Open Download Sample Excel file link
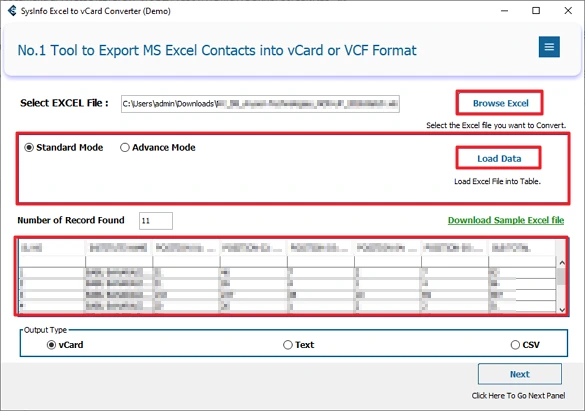 coord(506,220)
